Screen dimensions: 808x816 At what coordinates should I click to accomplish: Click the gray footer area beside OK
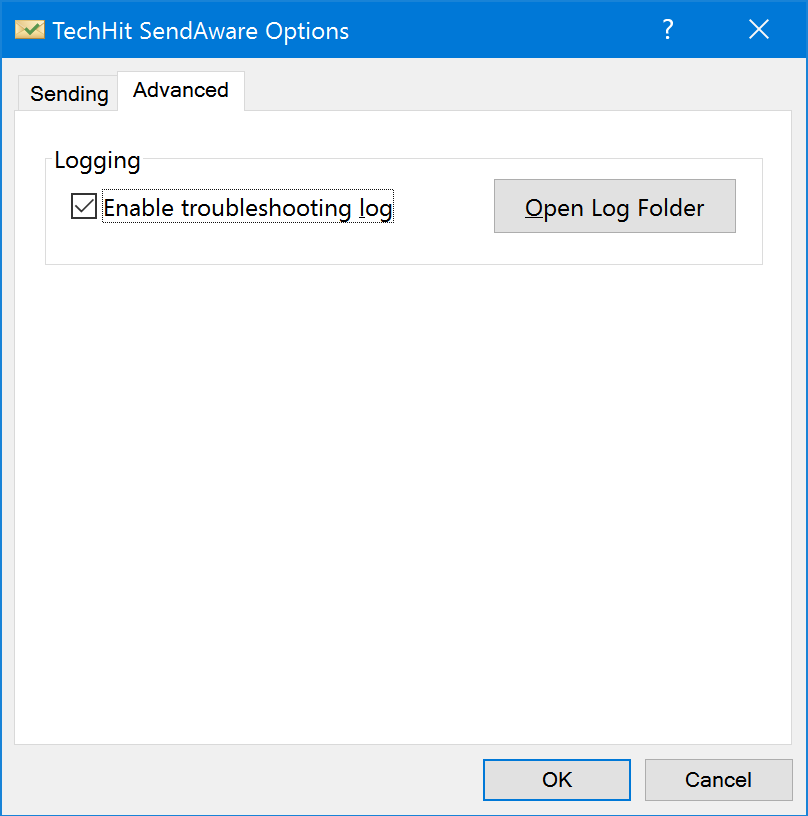coord(245,780)
